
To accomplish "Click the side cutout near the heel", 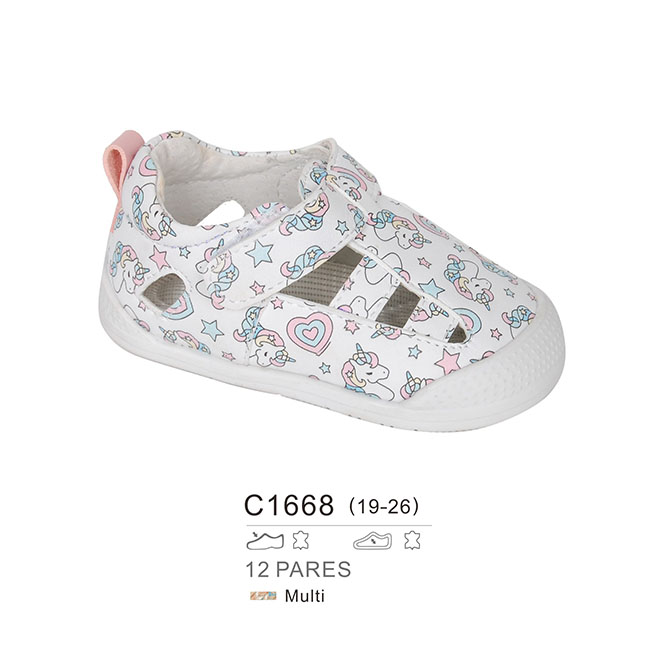I will click(163, 291).
